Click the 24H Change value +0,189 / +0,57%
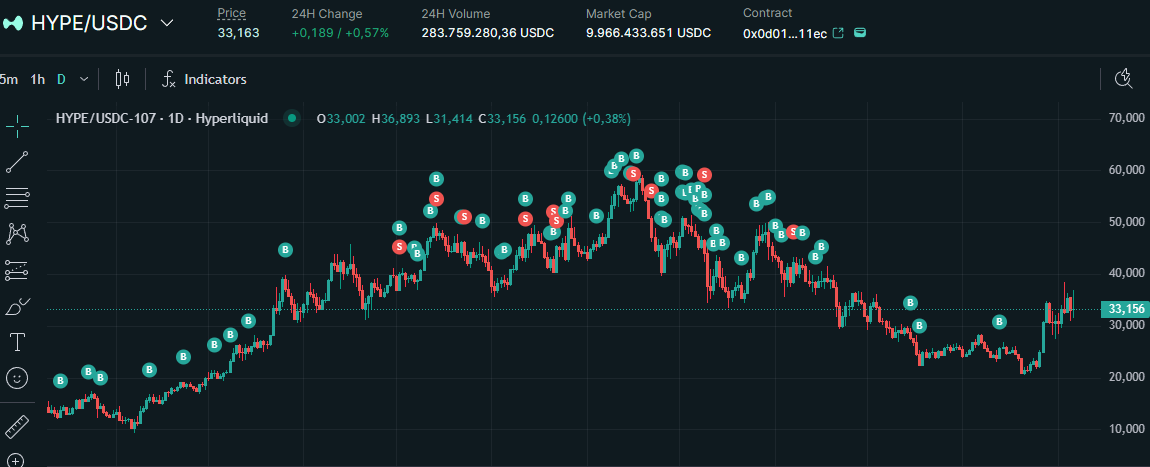This screenshot has width=1150, height=467. click(340, 33)
